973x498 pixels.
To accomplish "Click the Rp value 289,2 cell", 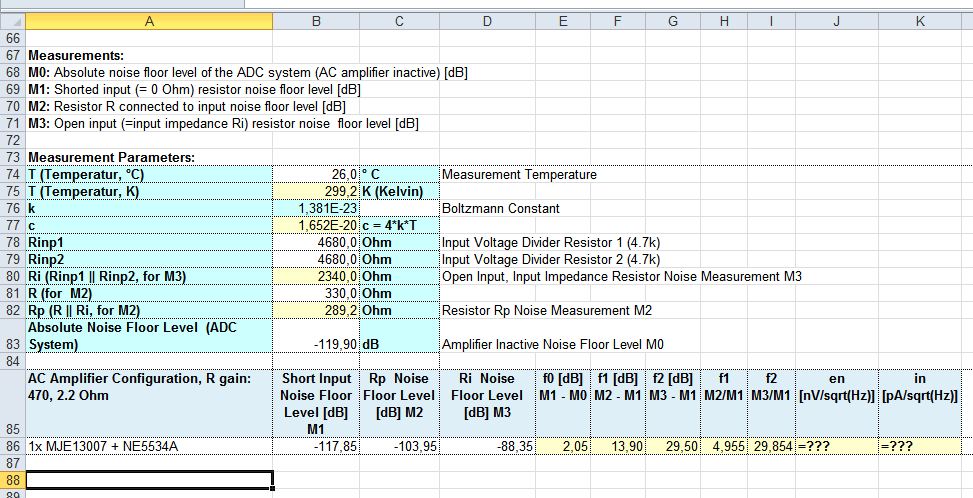I will [316, 310].
